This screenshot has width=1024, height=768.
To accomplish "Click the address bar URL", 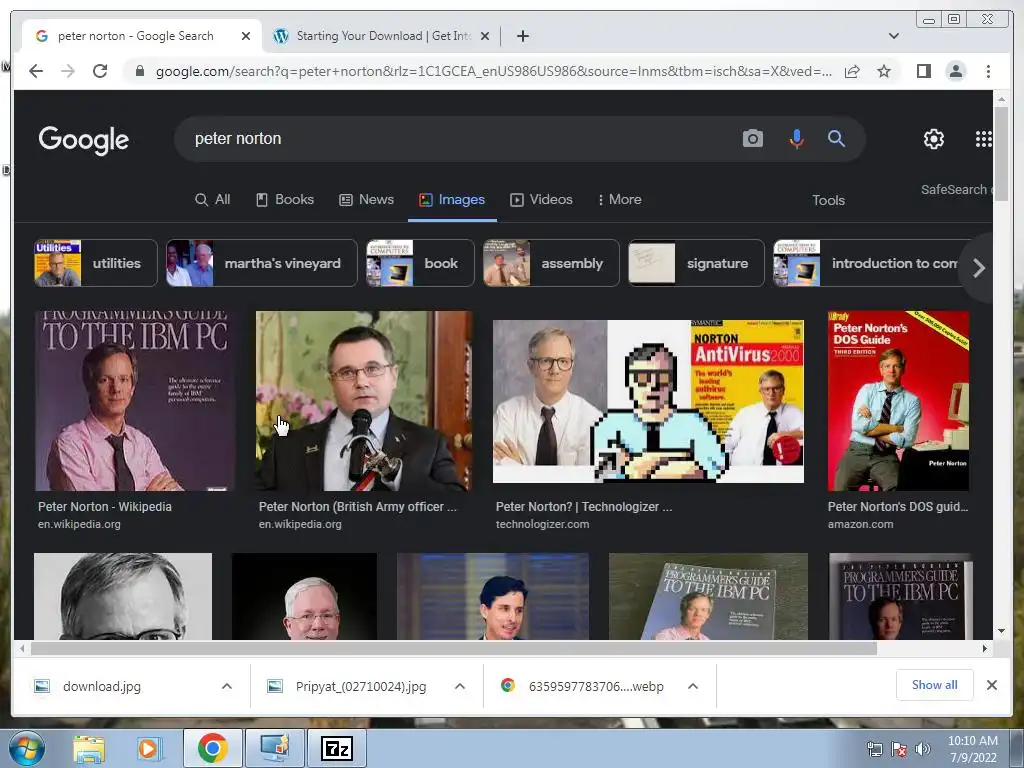I will pos(493,71).
